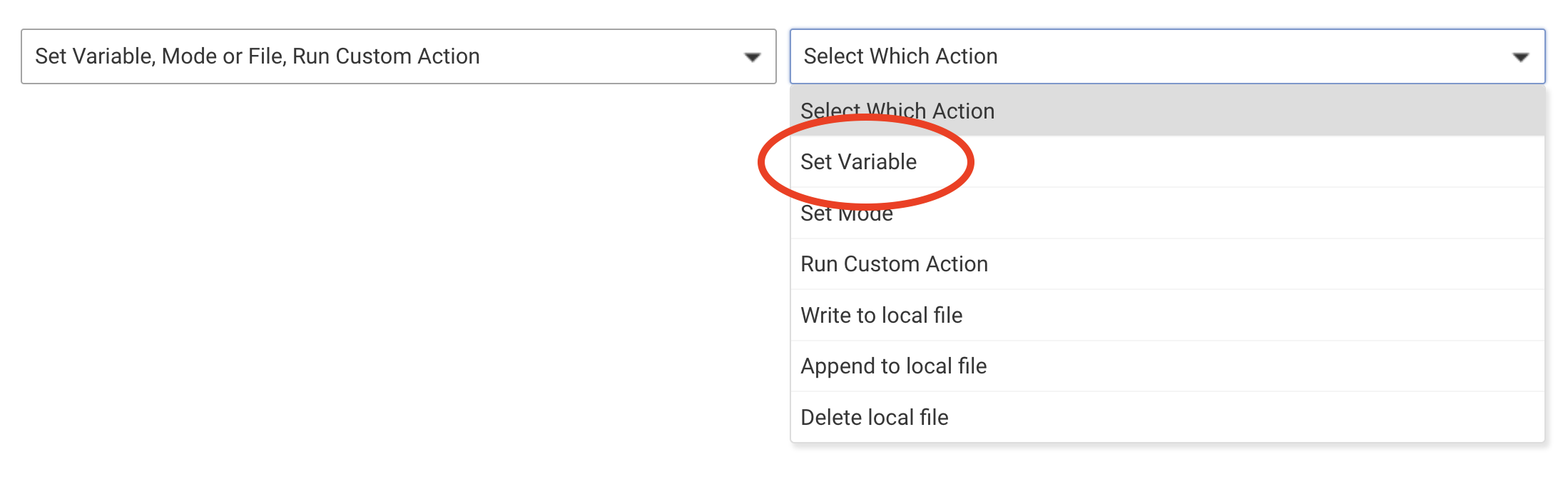Click the Select Which Action combo box field
Image resolution: width=1568 pixels, height=477 pixels.
coord(1167,56)
